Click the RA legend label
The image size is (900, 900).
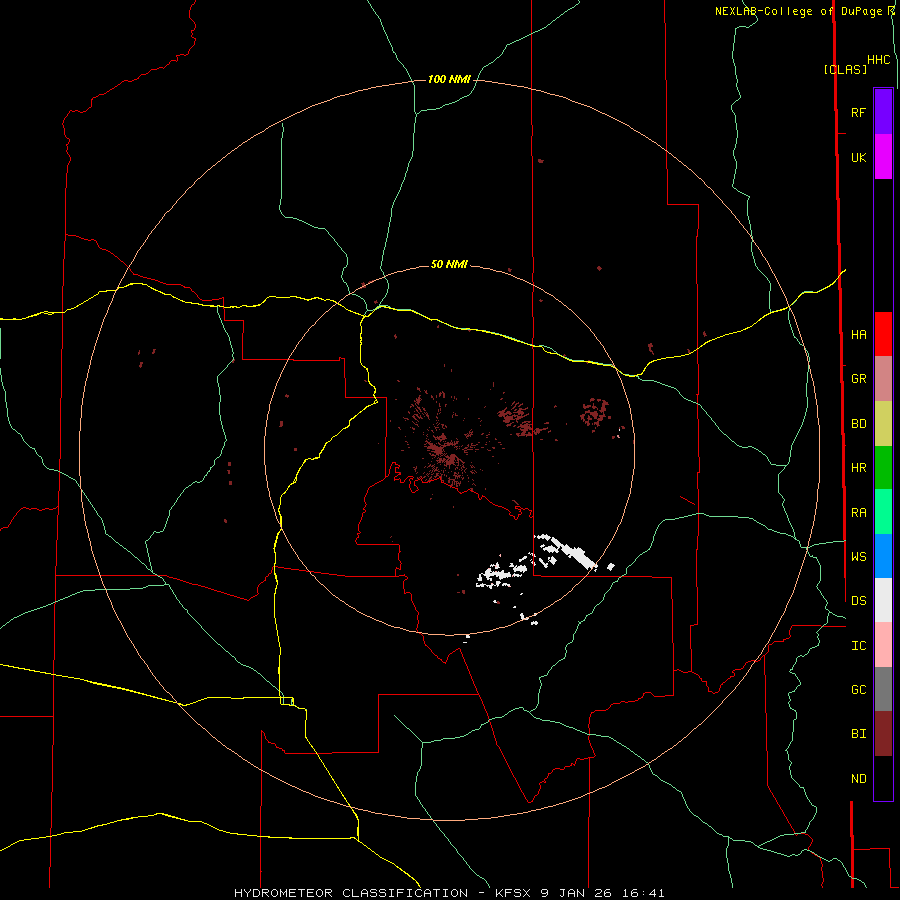858,513
